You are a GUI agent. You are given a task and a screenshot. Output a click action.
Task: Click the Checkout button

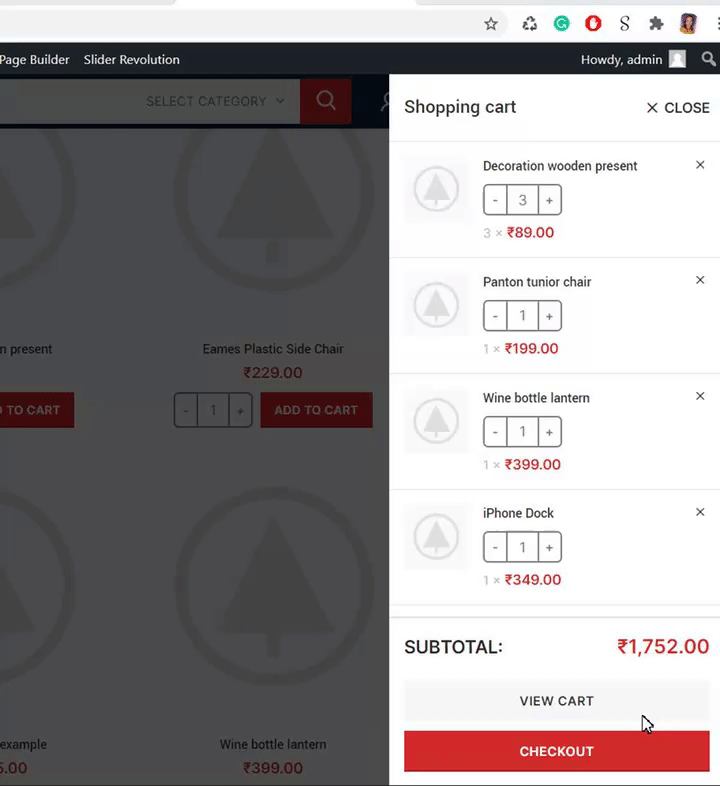click(557, 751)
